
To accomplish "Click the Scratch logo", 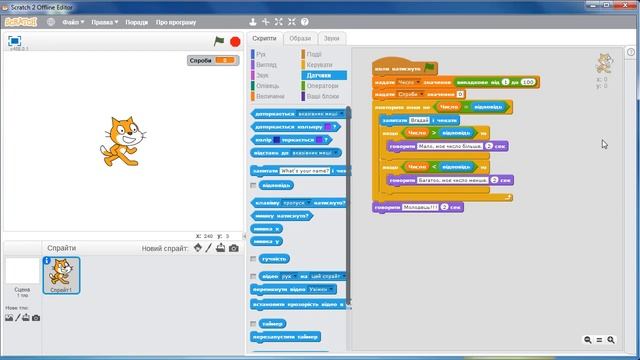I will pyautogui.click(x=21, y=22).
